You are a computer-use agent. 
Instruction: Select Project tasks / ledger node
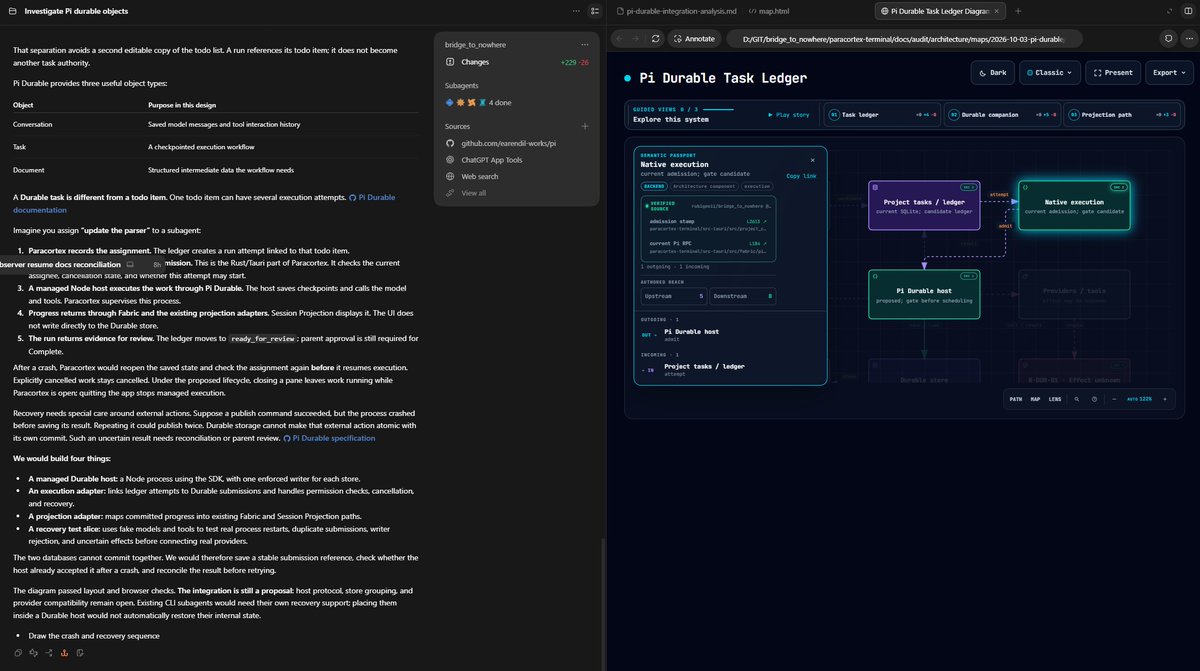(924, 205)
